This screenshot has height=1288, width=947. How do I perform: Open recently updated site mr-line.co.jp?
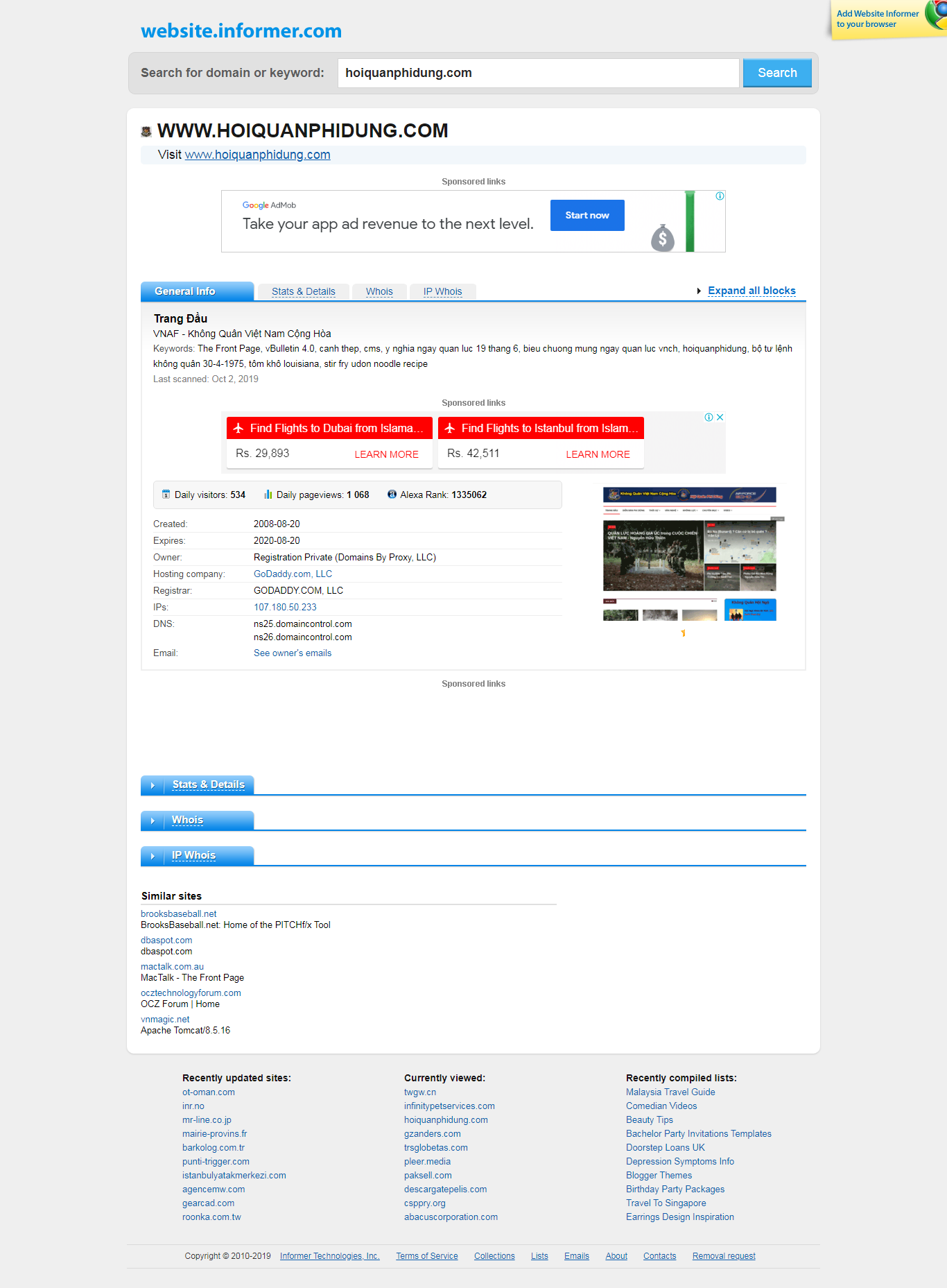pyautogui.click(x=207, y=1119)
